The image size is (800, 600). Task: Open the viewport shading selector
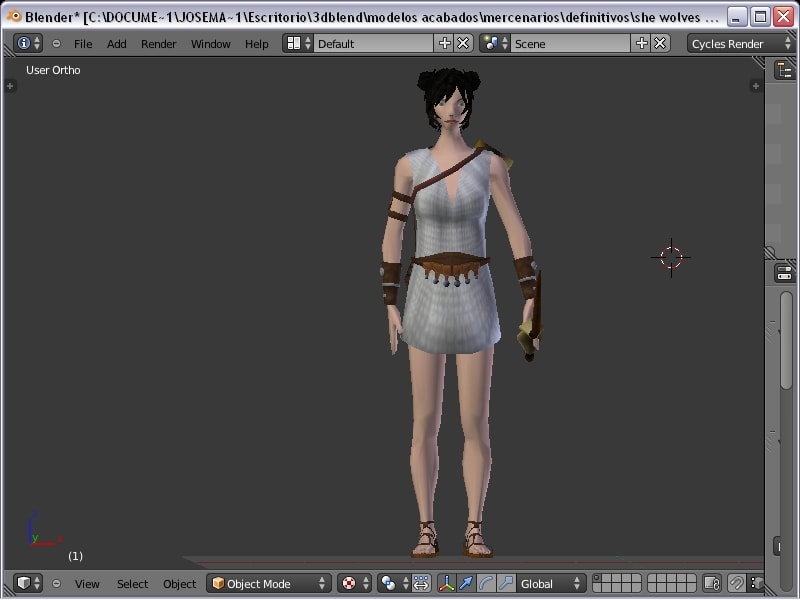[354, 583]
